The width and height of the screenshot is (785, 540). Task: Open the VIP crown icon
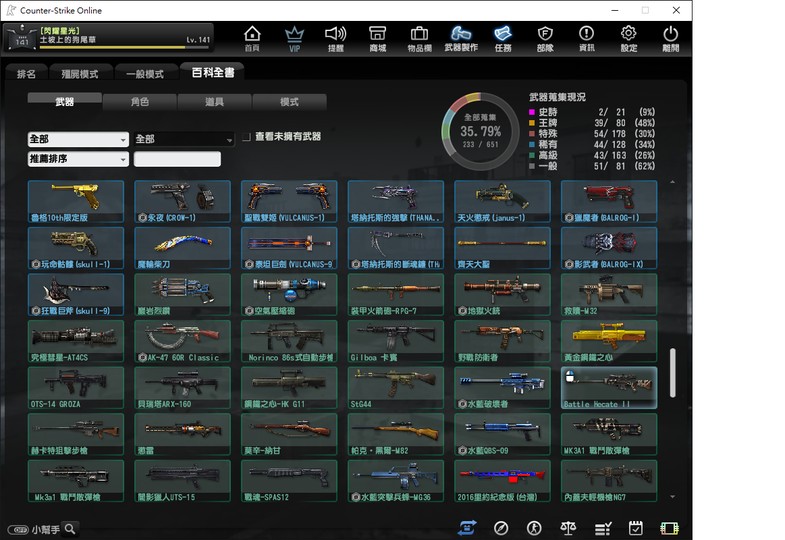click(294, 39)
